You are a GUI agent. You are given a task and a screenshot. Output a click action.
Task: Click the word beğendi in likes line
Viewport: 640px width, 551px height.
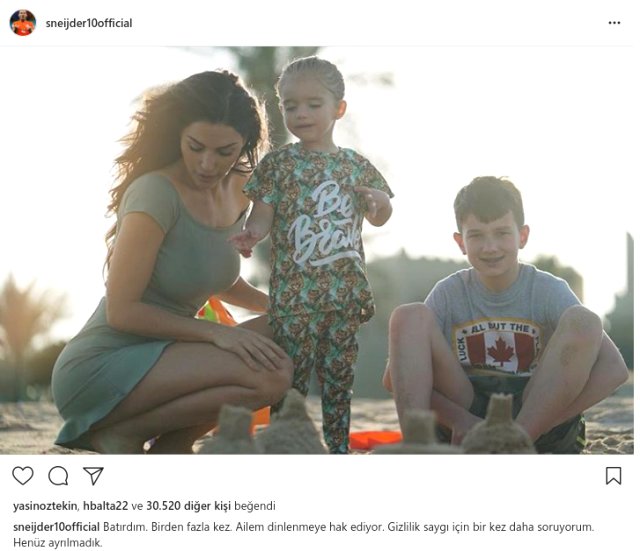(255, 506)
